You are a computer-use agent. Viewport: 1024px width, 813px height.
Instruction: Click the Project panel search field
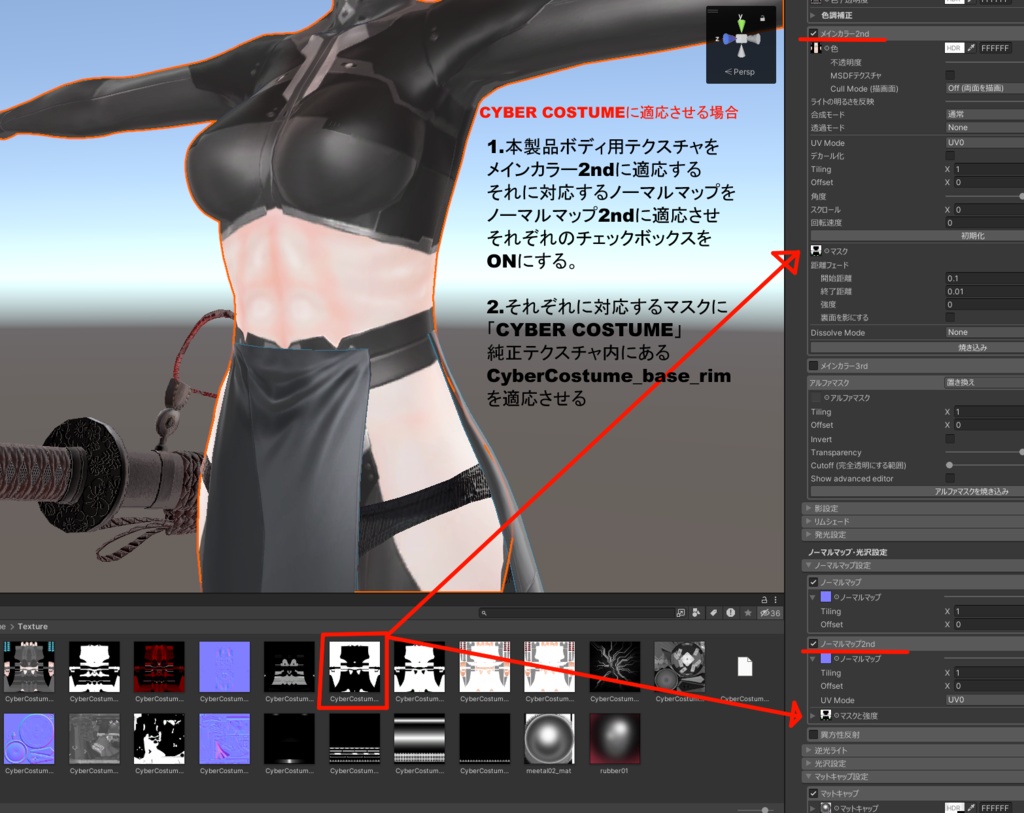pyautogui.click(x=575, y=613)
